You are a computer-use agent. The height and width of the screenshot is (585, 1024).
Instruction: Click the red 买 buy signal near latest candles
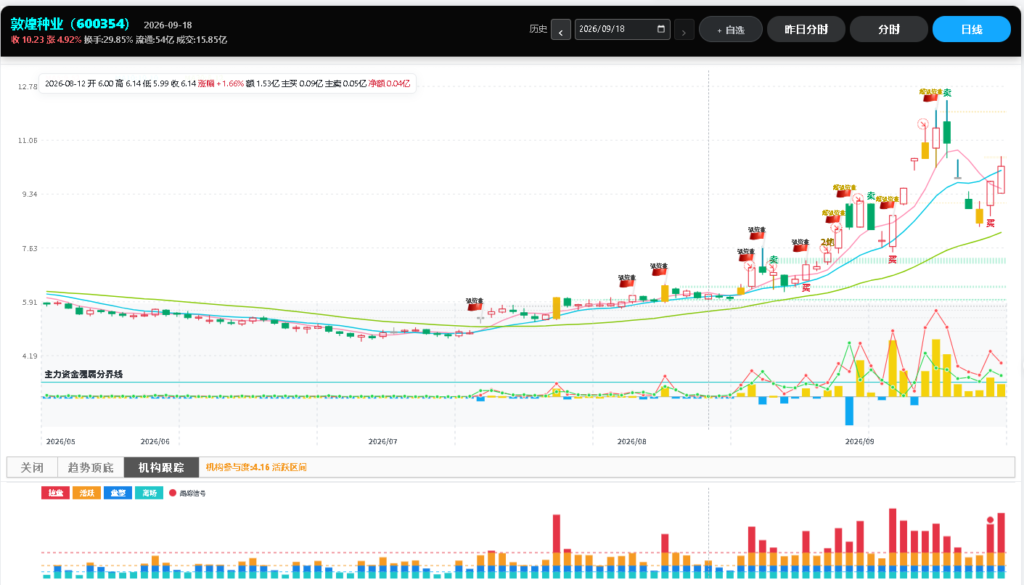pos(991,223)
